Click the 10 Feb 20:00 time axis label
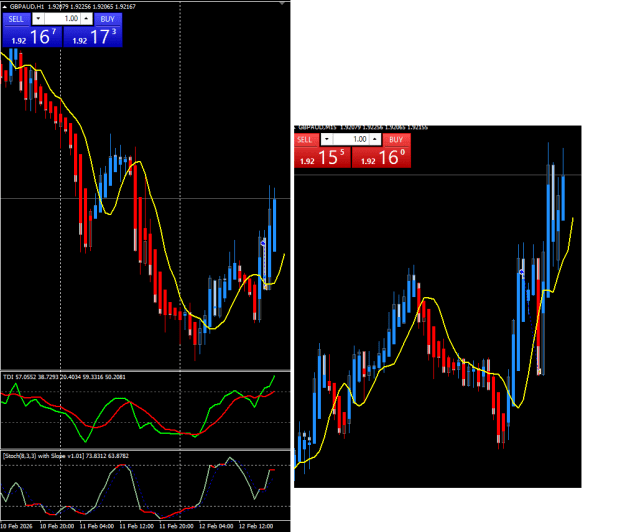Image resolution: width=625 pixels, height=532 pixels. tap(57, 526)
